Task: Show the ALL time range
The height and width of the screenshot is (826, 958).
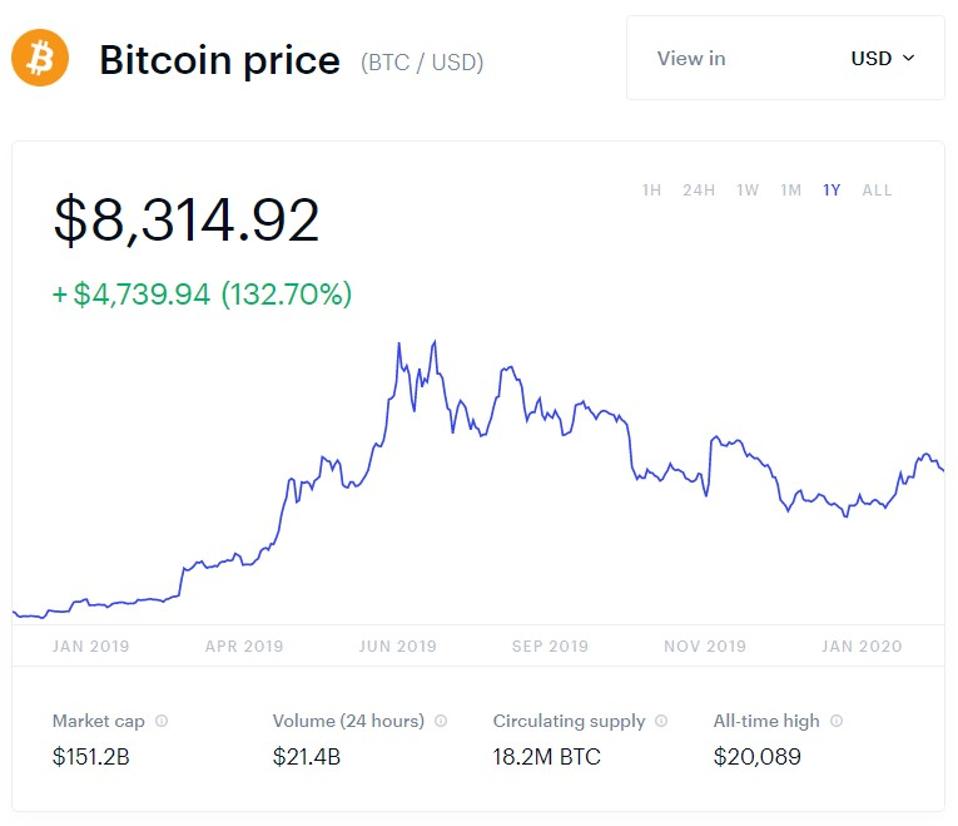Action: 876,190
